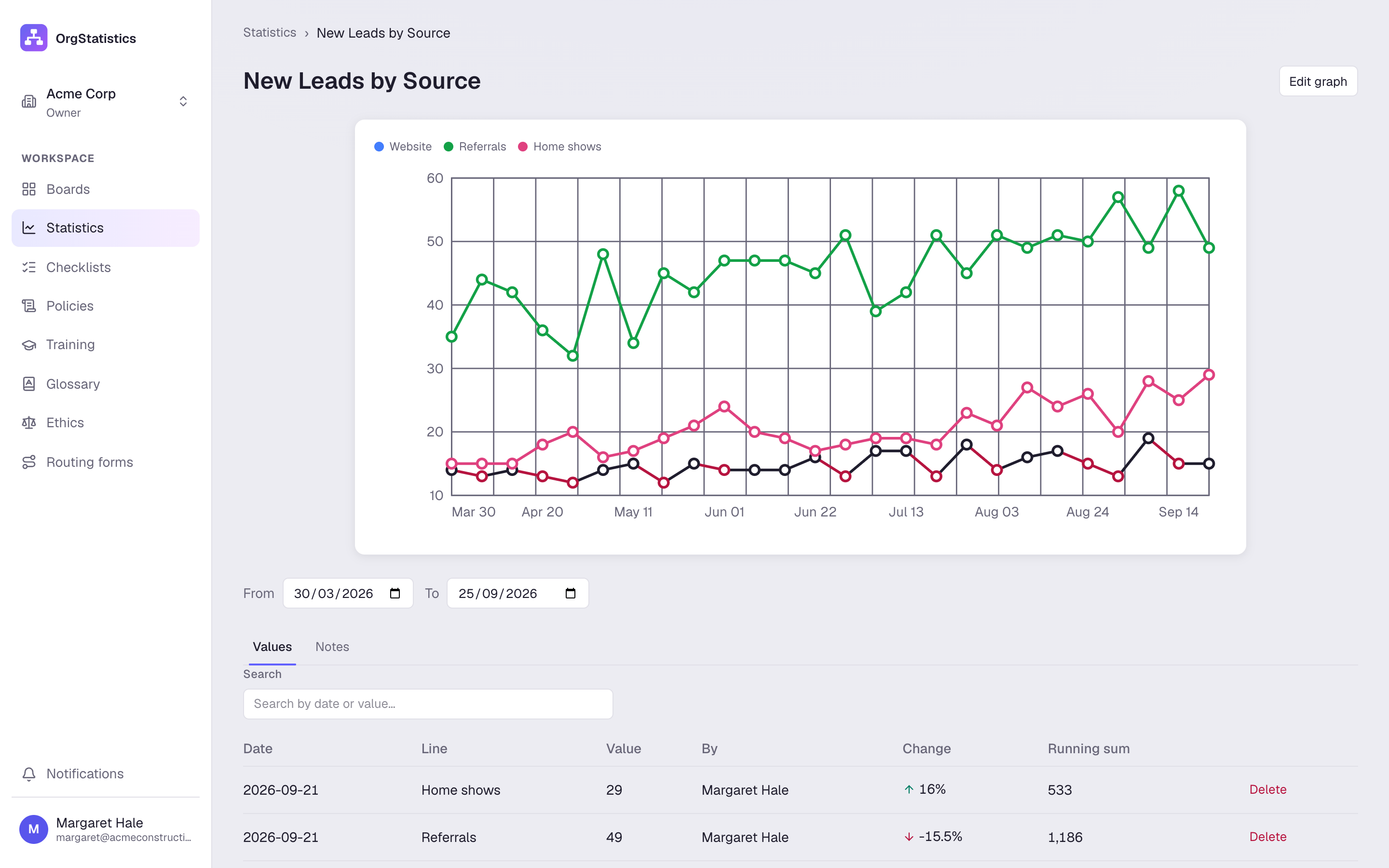Open Routing forms in the sidebar
The width and height of the screenshot is (1389, 868).
tap(106, 462)
